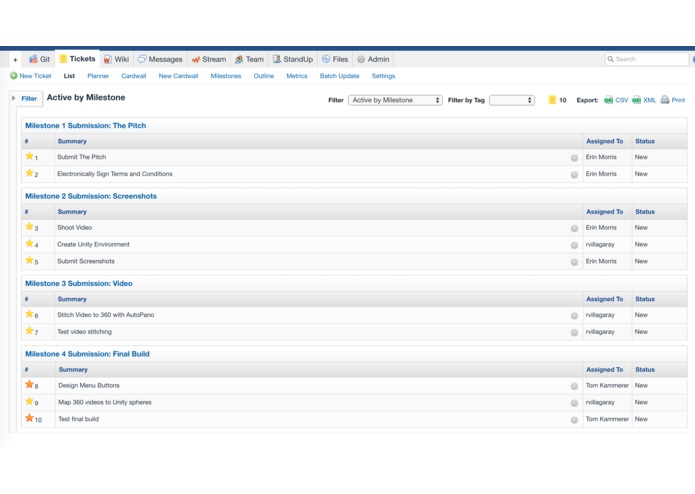695x494 pixels.
Task: Open Milestone 2 Submission: Screenshots
Action: pos(91,196)
